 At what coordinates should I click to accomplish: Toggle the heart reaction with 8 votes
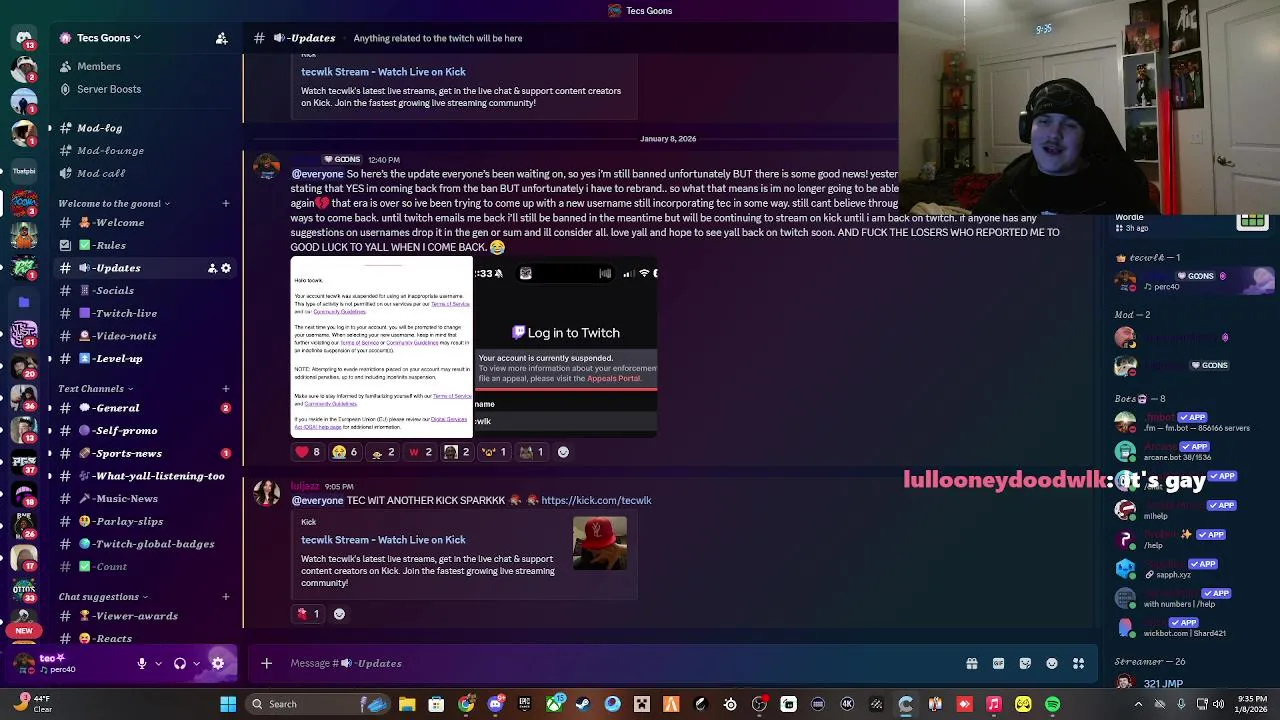pyautogui.click(x=308, y=452)
